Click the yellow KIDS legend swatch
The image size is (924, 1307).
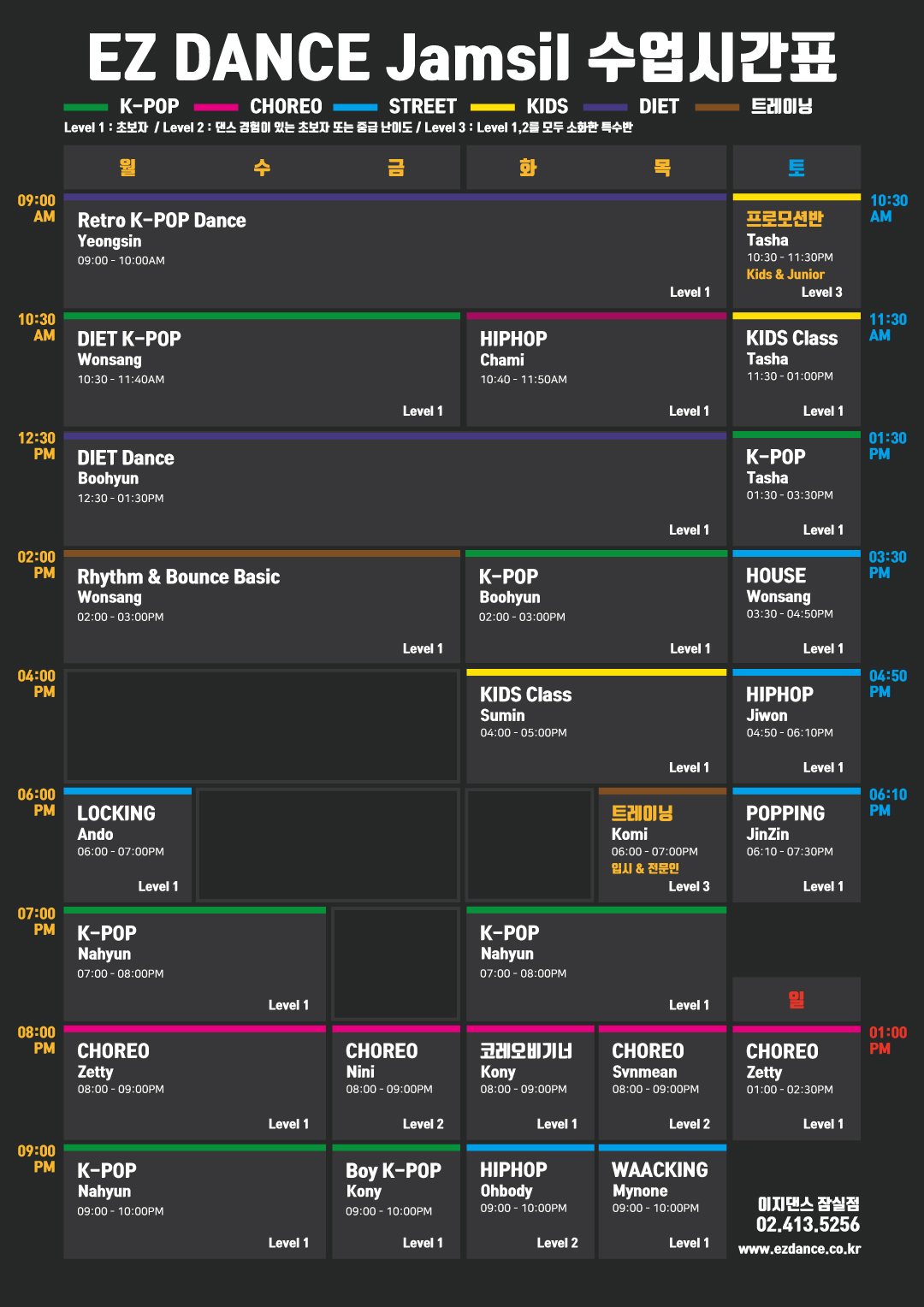pyautogui.click(x=492, y=108)
